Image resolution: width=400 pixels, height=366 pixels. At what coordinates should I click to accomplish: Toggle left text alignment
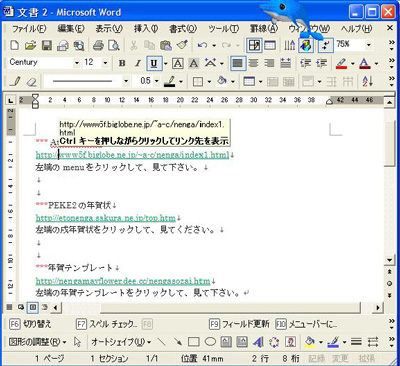click(238, 63)
